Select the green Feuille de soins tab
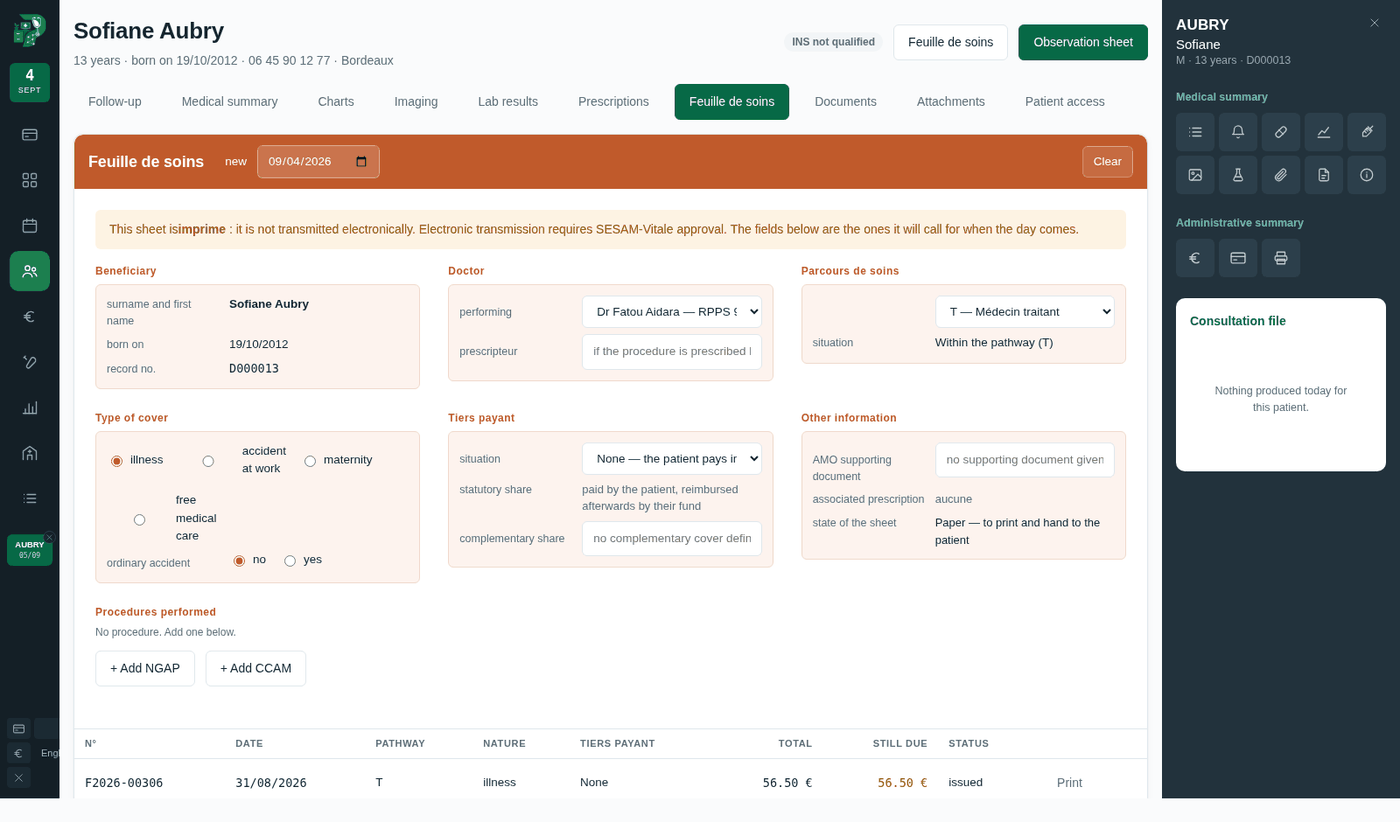The height and width of the screenshot is (822, 1400). [732, 102]
